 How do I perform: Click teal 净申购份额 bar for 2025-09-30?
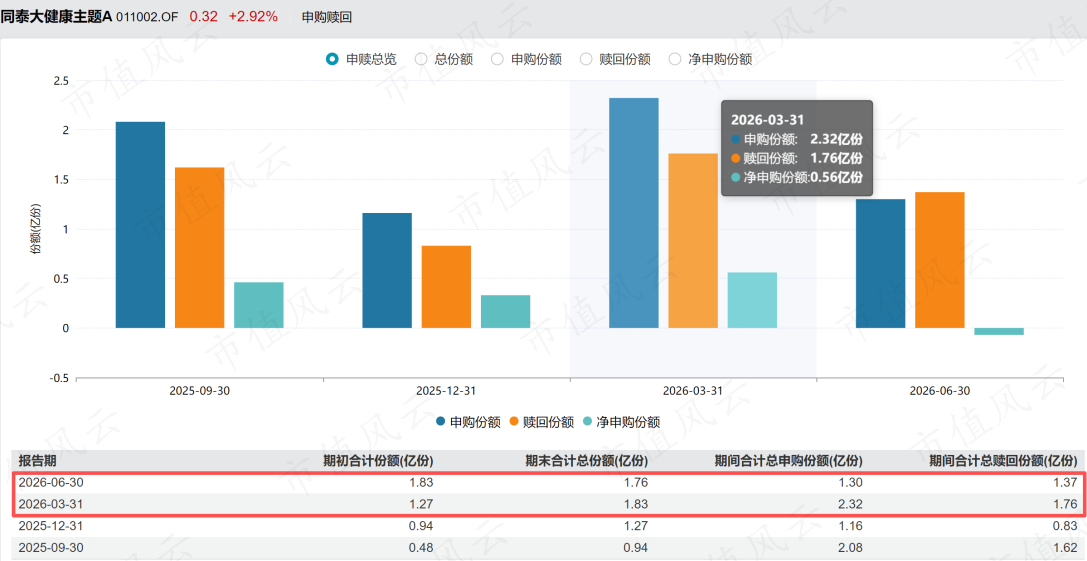(259, 305)
